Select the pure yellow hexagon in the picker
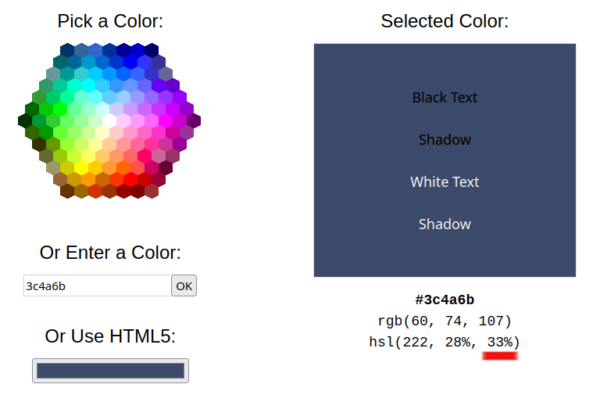Image resolution: width=600 pixels, height=402 pixels. tap(81, 168)
